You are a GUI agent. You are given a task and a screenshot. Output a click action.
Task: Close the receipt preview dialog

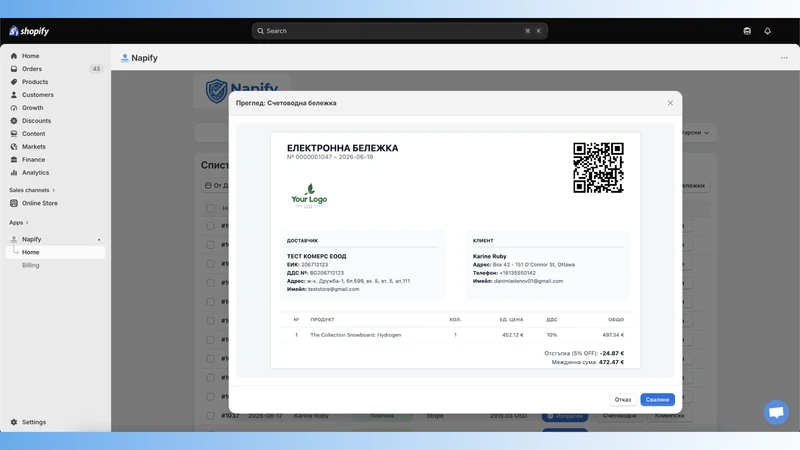tap(670, 103)
